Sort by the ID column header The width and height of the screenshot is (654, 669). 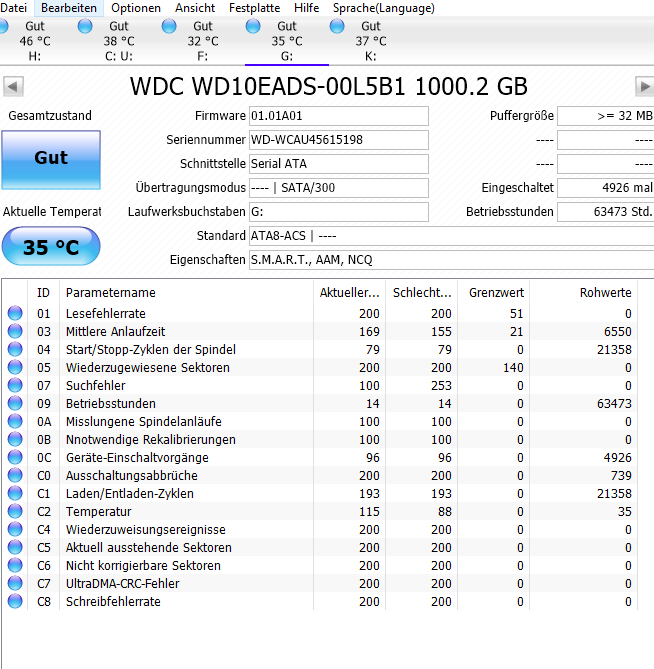[x=44, y=293]
